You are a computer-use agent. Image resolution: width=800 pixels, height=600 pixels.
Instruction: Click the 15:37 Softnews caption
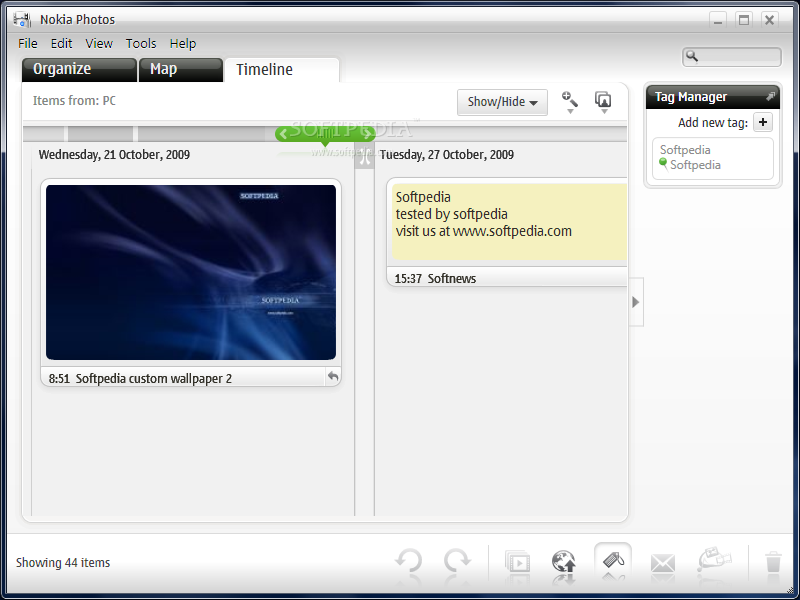(435, 279)
